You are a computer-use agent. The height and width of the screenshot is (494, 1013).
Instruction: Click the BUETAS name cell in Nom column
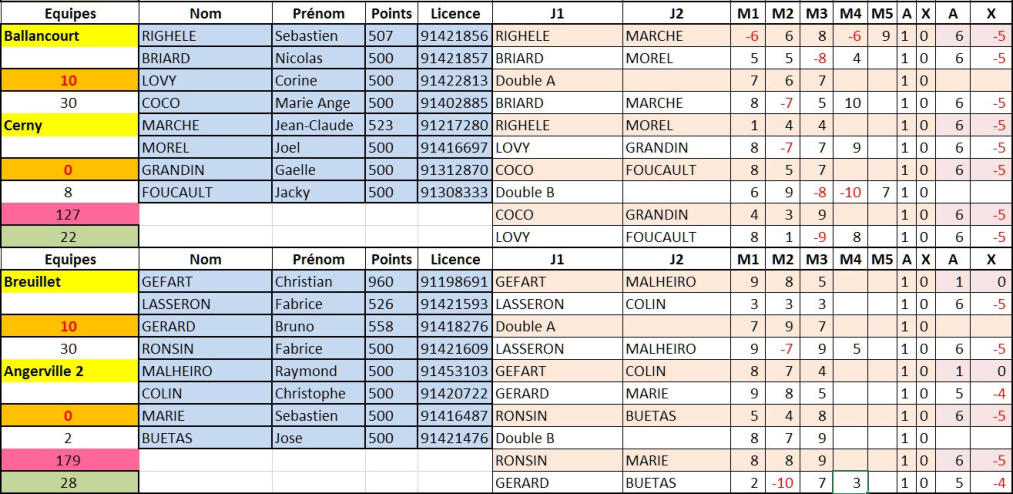coord(205,438)
